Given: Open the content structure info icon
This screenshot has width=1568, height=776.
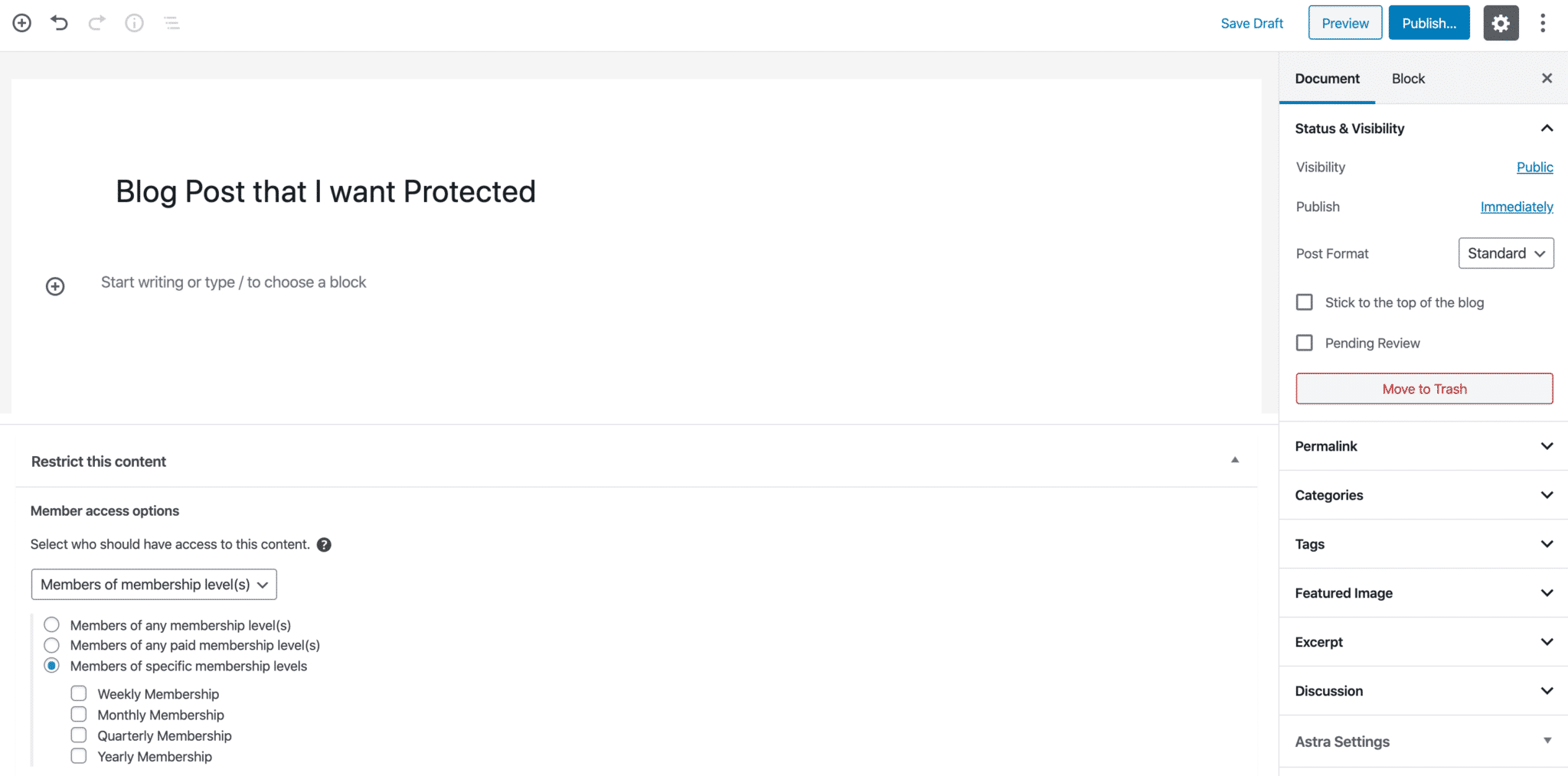Looking at the screenshot, I should 134,22.
